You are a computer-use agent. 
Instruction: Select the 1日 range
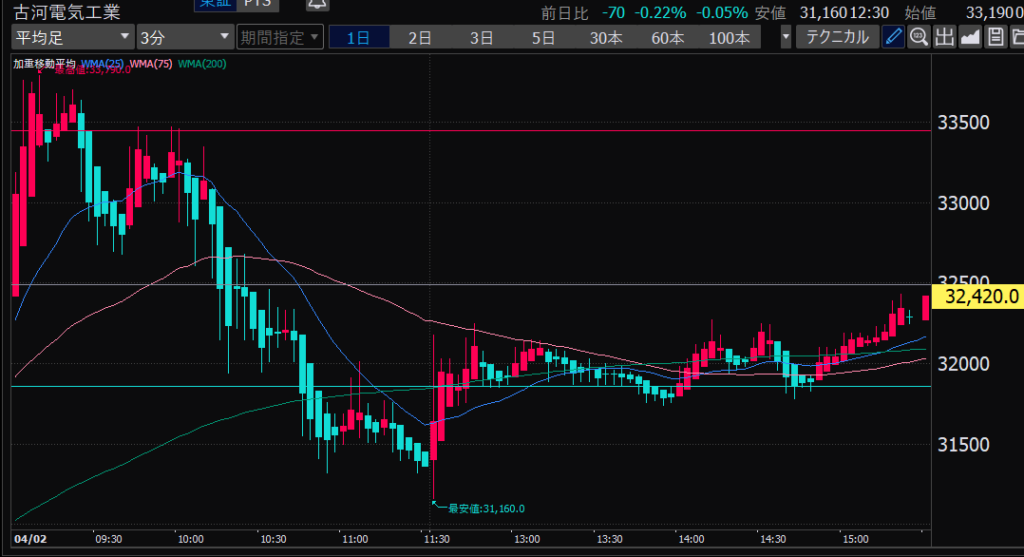(x=358, y=38)
